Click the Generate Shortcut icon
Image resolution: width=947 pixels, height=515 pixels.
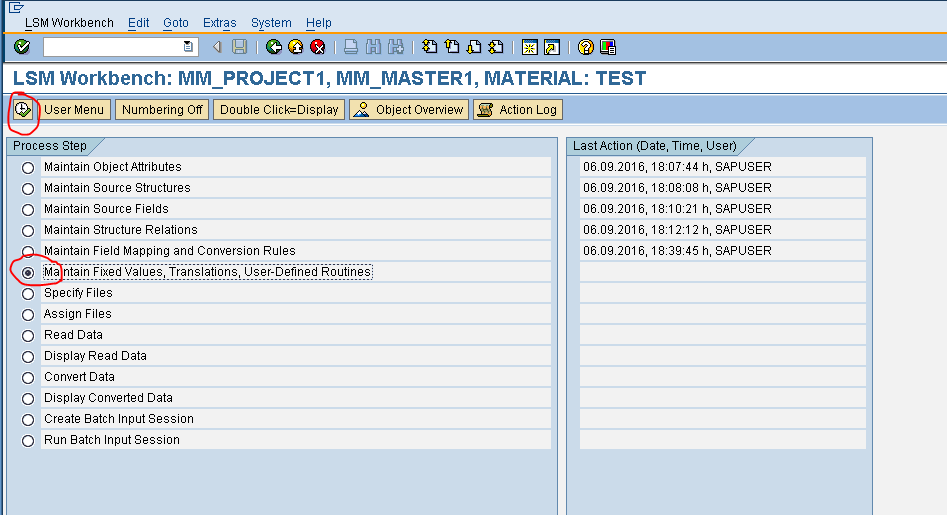coord(552,47)
